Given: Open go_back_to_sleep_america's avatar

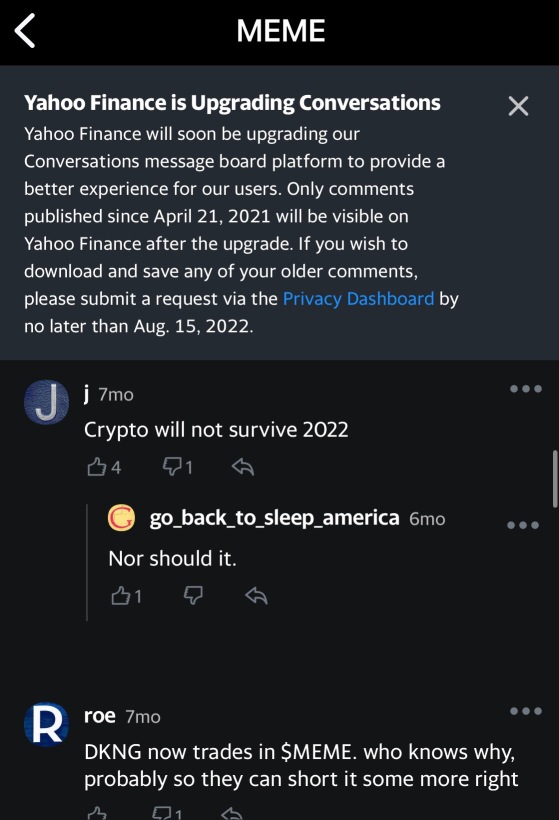Looking at the screenshot, I should pos(121,518).
